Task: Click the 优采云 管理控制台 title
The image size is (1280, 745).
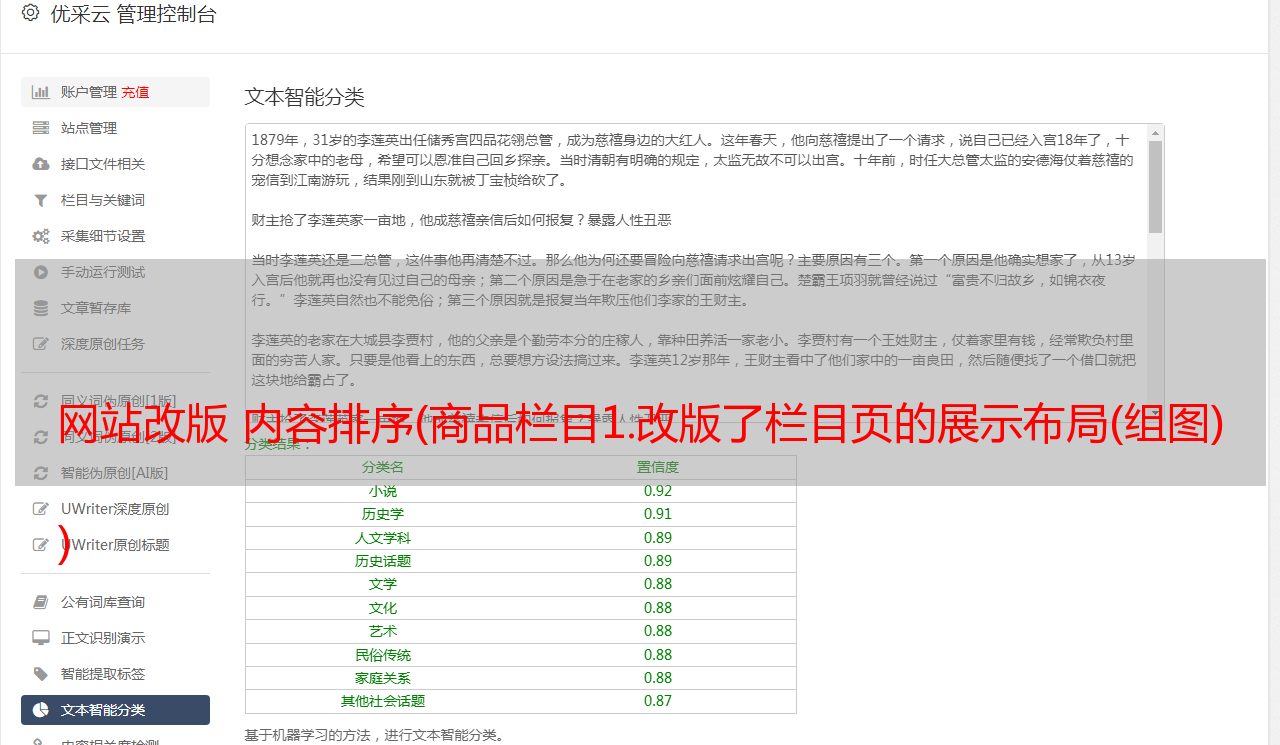Action: (x=133, y=14)
